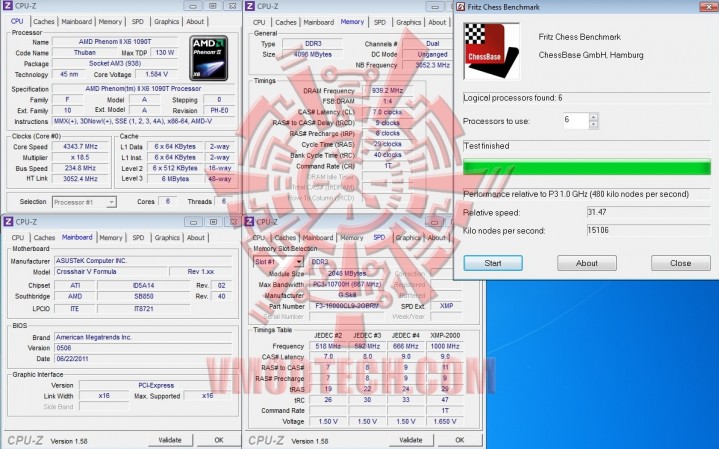
Task: Click the green benchmark progress bar
Action: pyautogui.click(x=587, y=166)
